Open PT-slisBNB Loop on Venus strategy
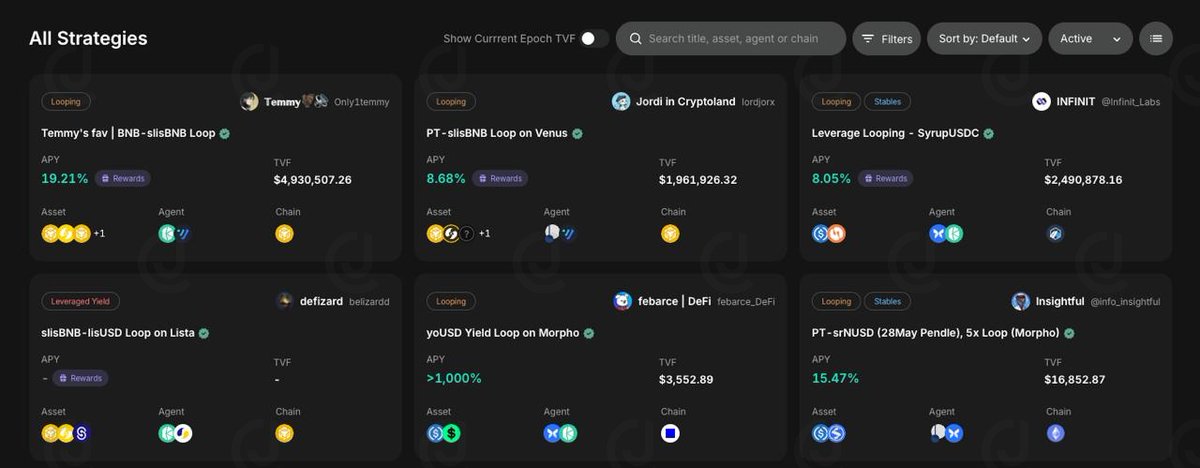Image resolution: width=1200 pixels, height=468 pixels. click(x=497, y=133)
